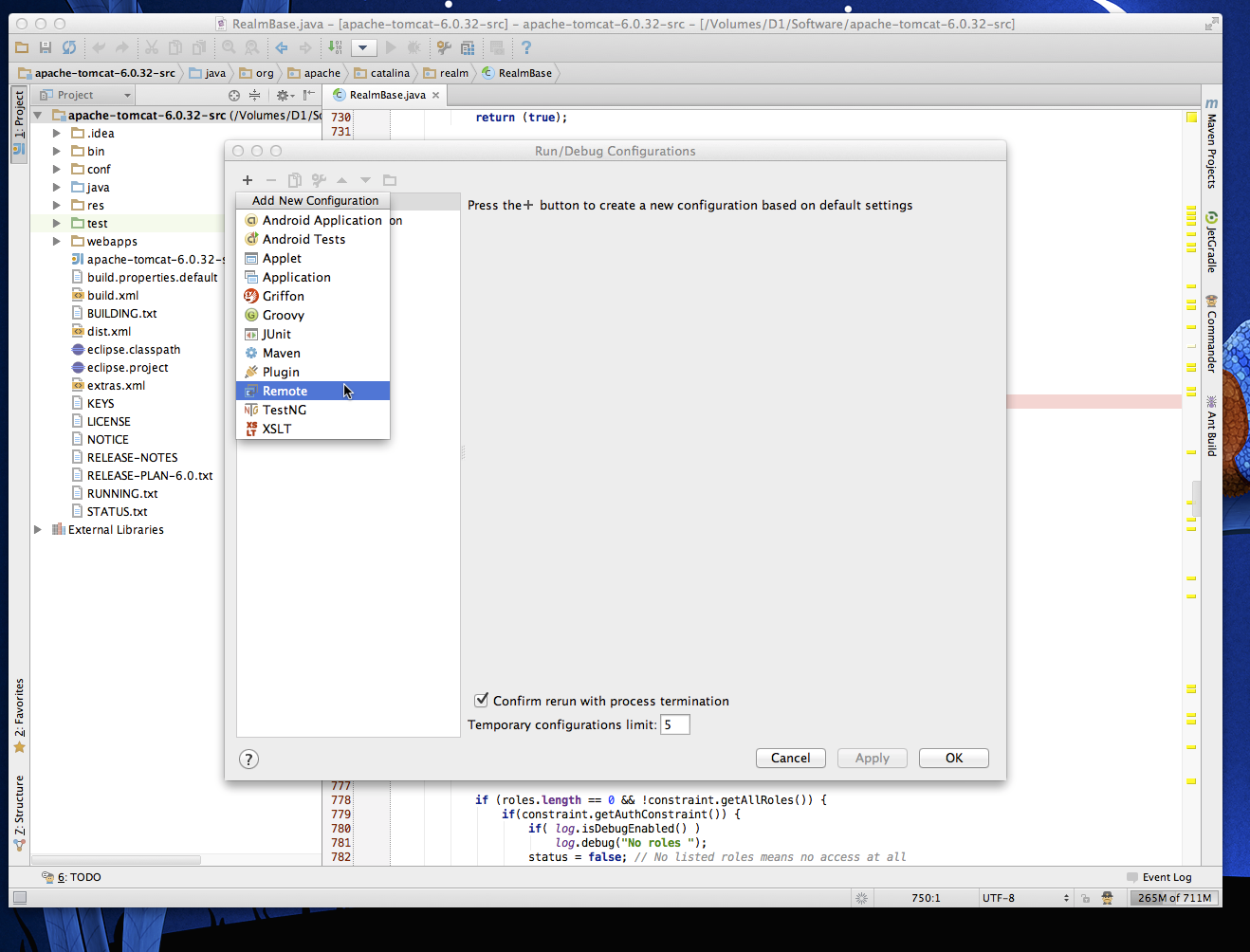Click Debug bug icon in toolbar
Image resolution: width=1250 pixels, height=952 pixels.
point(414,47)
